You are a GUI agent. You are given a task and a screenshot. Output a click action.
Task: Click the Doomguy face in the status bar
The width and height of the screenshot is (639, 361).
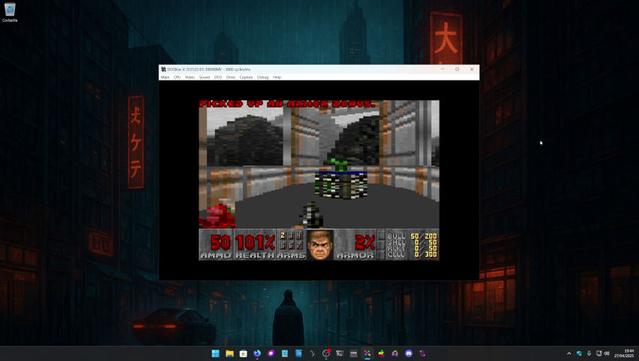point(320,244)
